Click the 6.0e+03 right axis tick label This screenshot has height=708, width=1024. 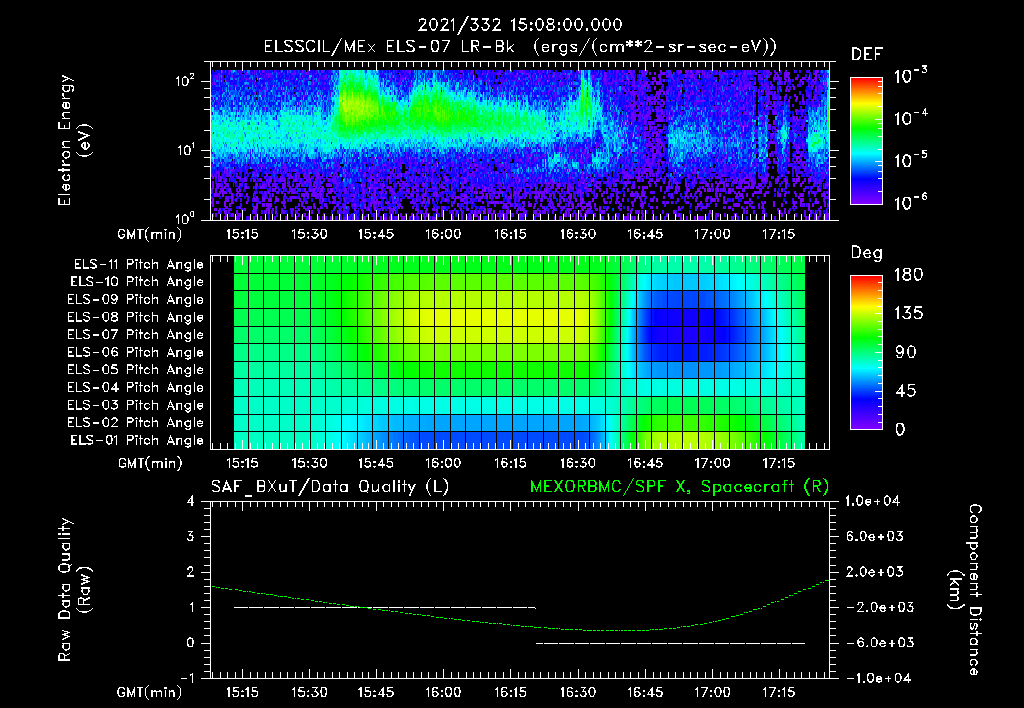tap(875, 536)
